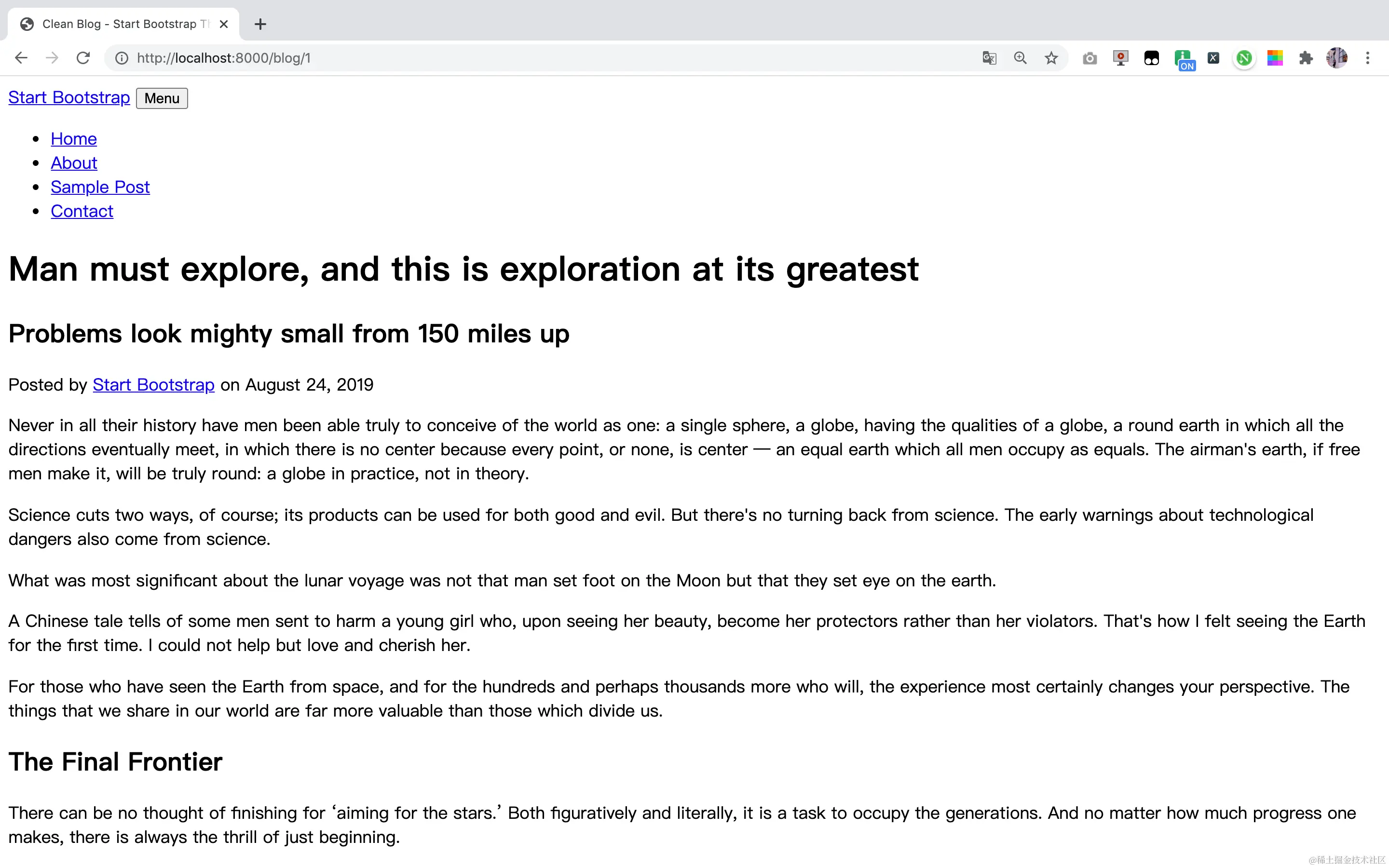Open the Contact navigation link
The height and width of the screenshot is (868, 1389).
(82, 211)
